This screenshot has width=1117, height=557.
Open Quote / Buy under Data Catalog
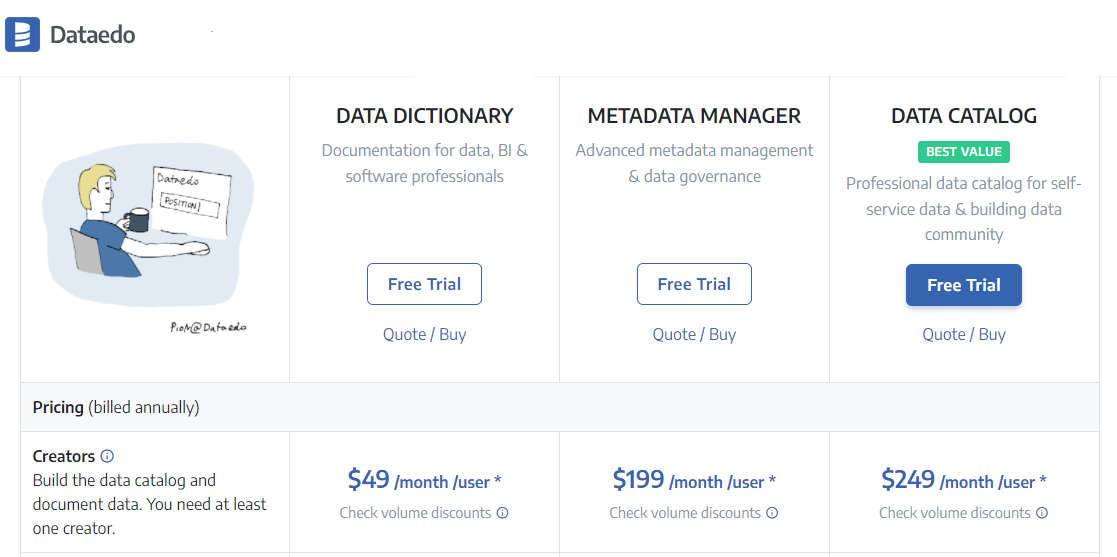[964, 334]
